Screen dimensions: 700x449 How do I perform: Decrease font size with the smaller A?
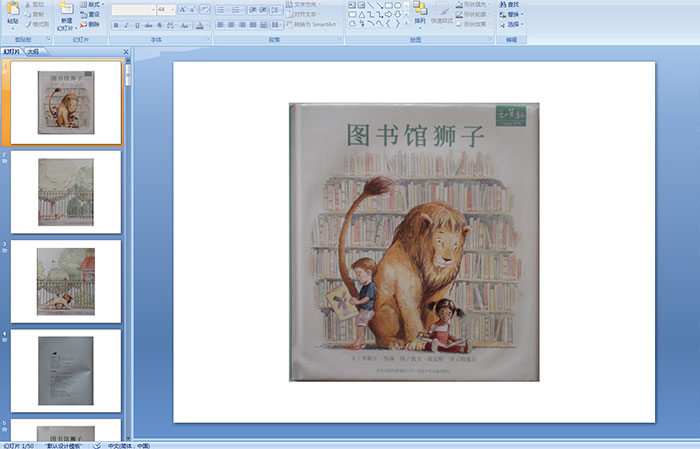pyautogui.click(x=192, y=9)
